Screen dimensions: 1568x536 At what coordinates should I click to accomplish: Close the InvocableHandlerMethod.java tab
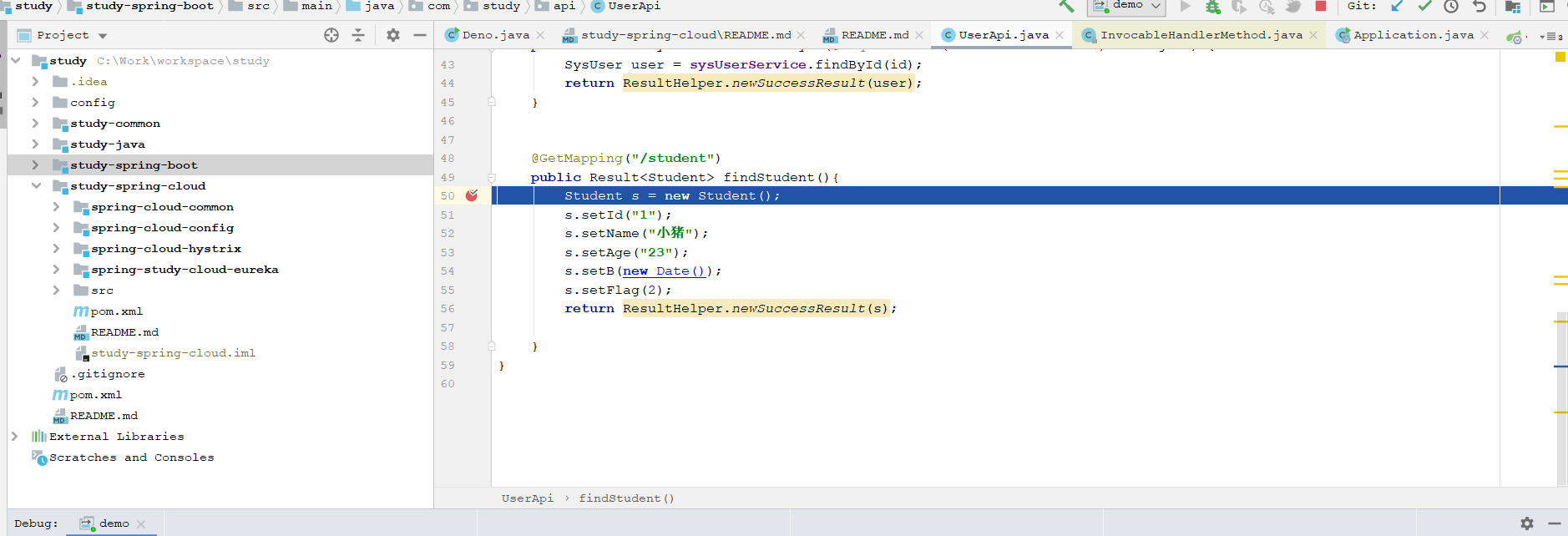click(x=1313, y=35)
